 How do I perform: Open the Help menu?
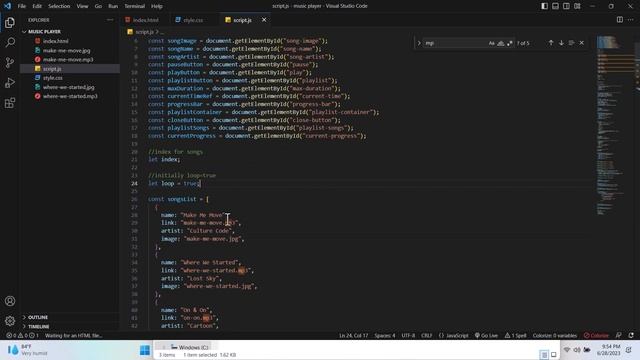click(x=157, y=6)
